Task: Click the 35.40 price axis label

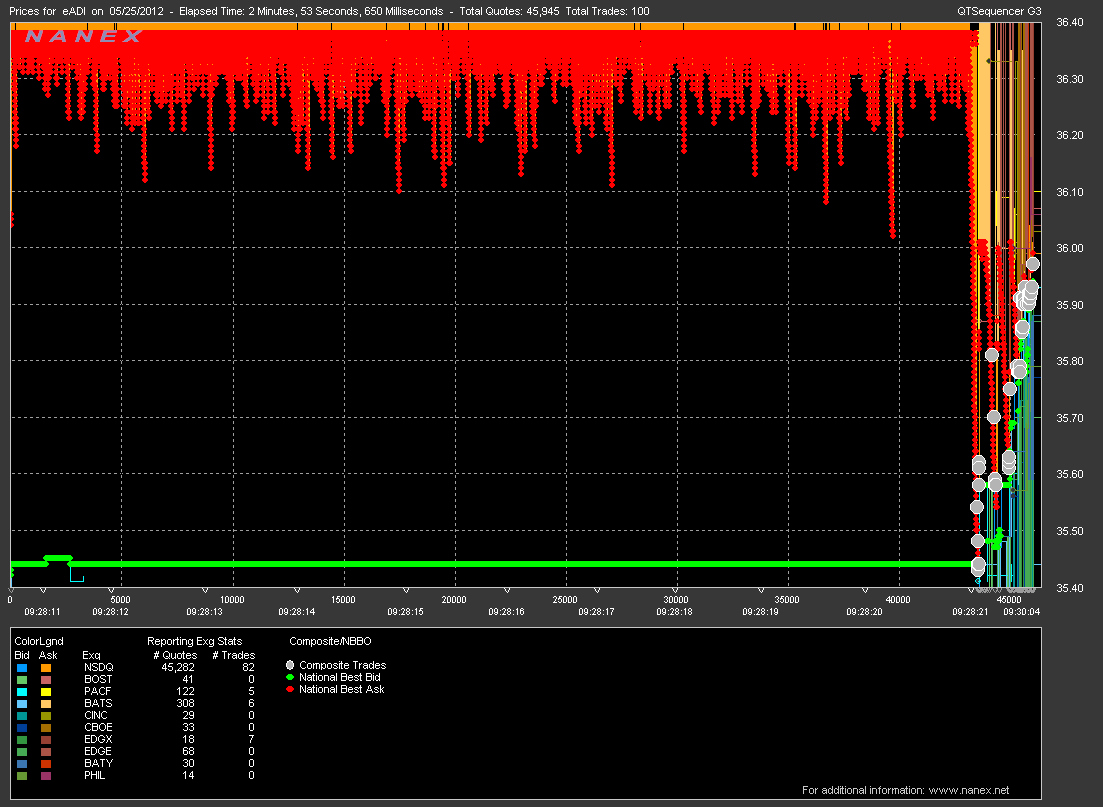Action: [1070, 587]
